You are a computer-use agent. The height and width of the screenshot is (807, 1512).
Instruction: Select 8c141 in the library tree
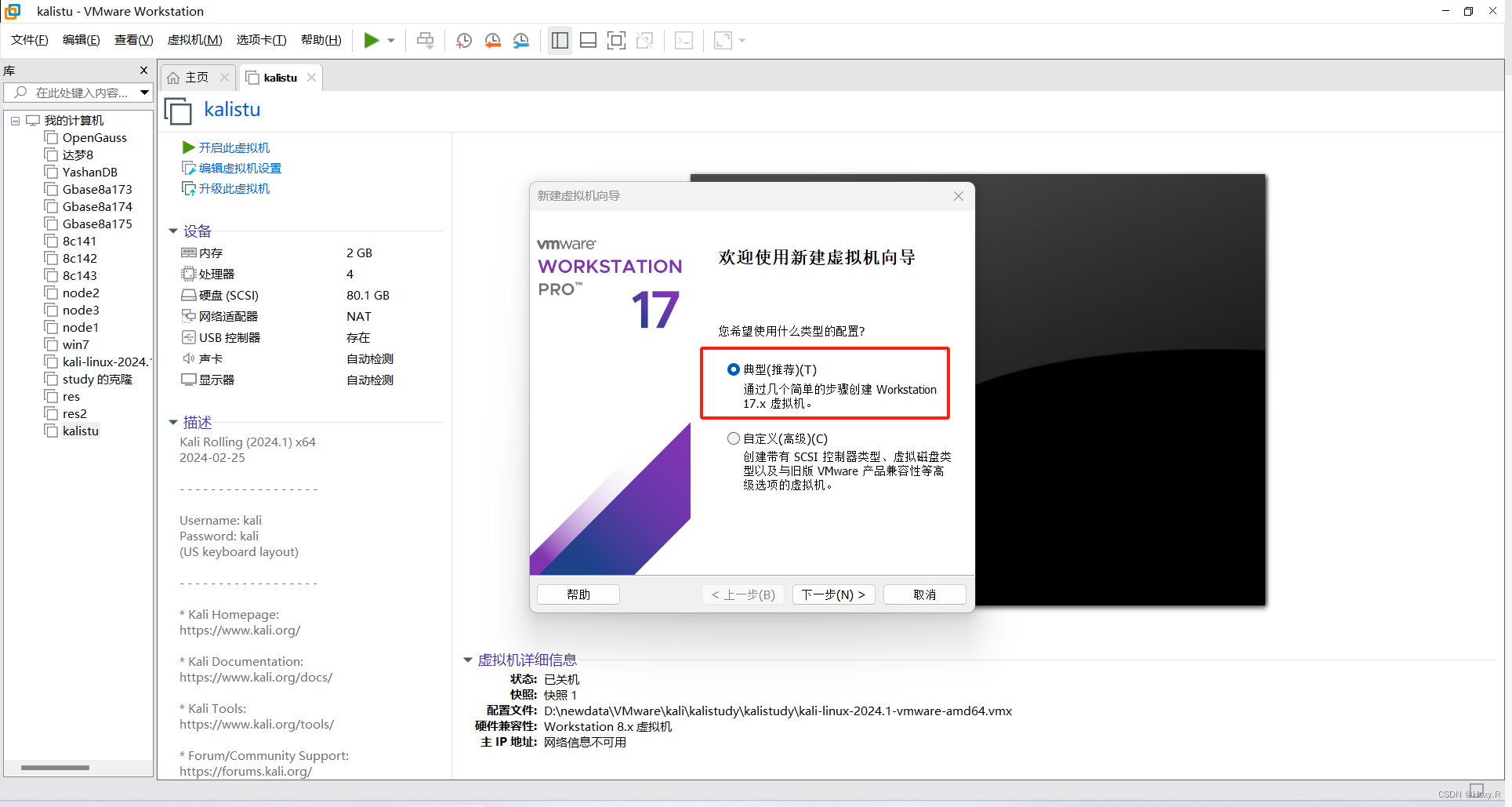[x=79, y=242]
